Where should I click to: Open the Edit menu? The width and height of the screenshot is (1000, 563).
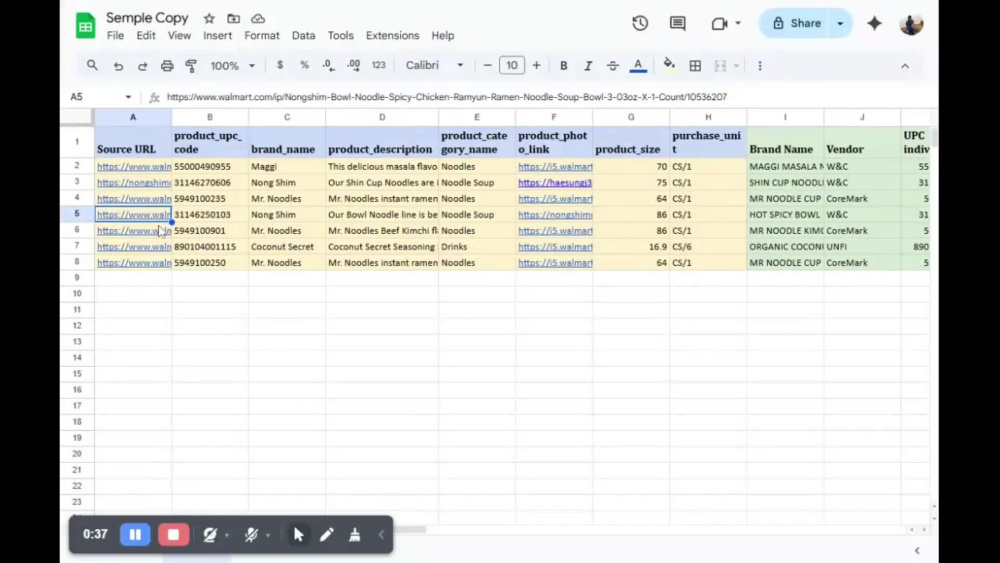145,36
